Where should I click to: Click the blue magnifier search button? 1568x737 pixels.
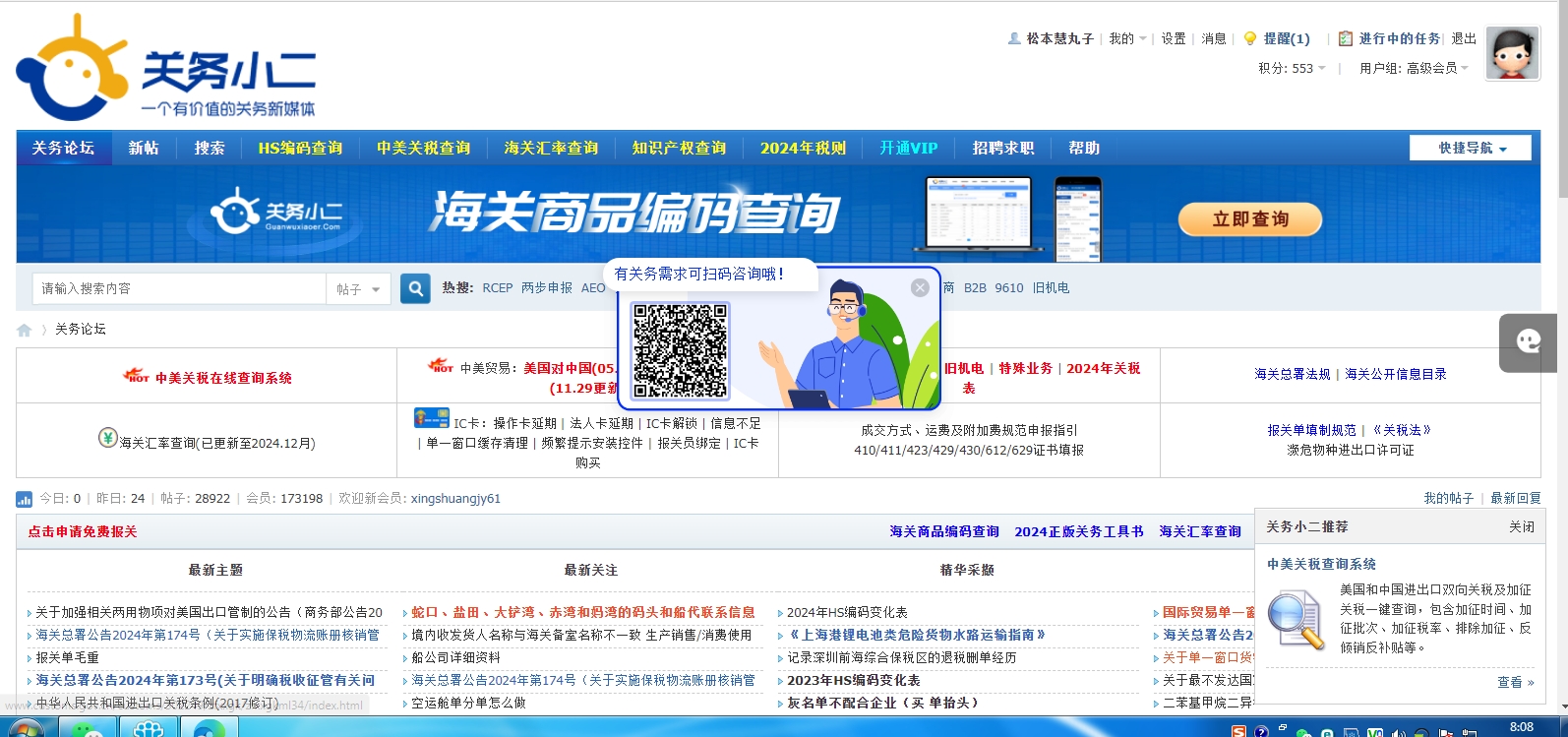click(x=415, y=288)
